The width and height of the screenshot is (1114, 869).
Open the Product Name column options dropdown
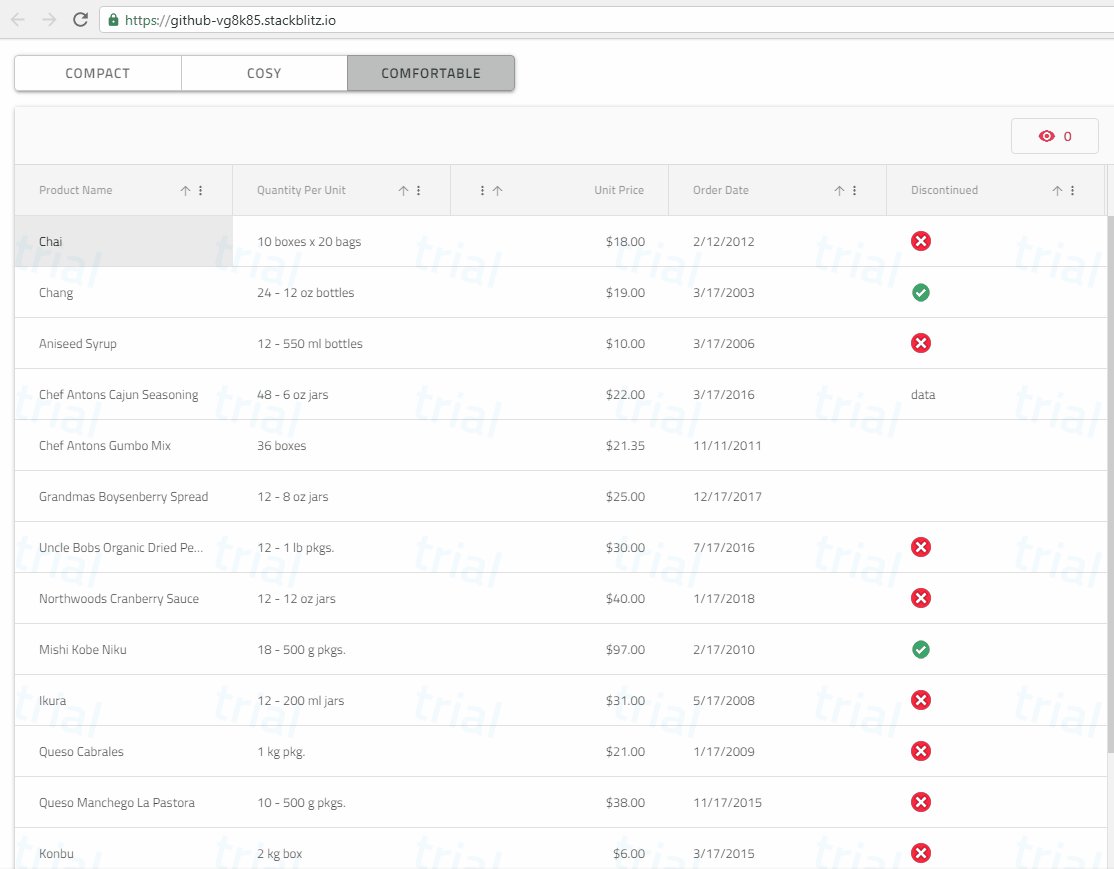point(198,190)
